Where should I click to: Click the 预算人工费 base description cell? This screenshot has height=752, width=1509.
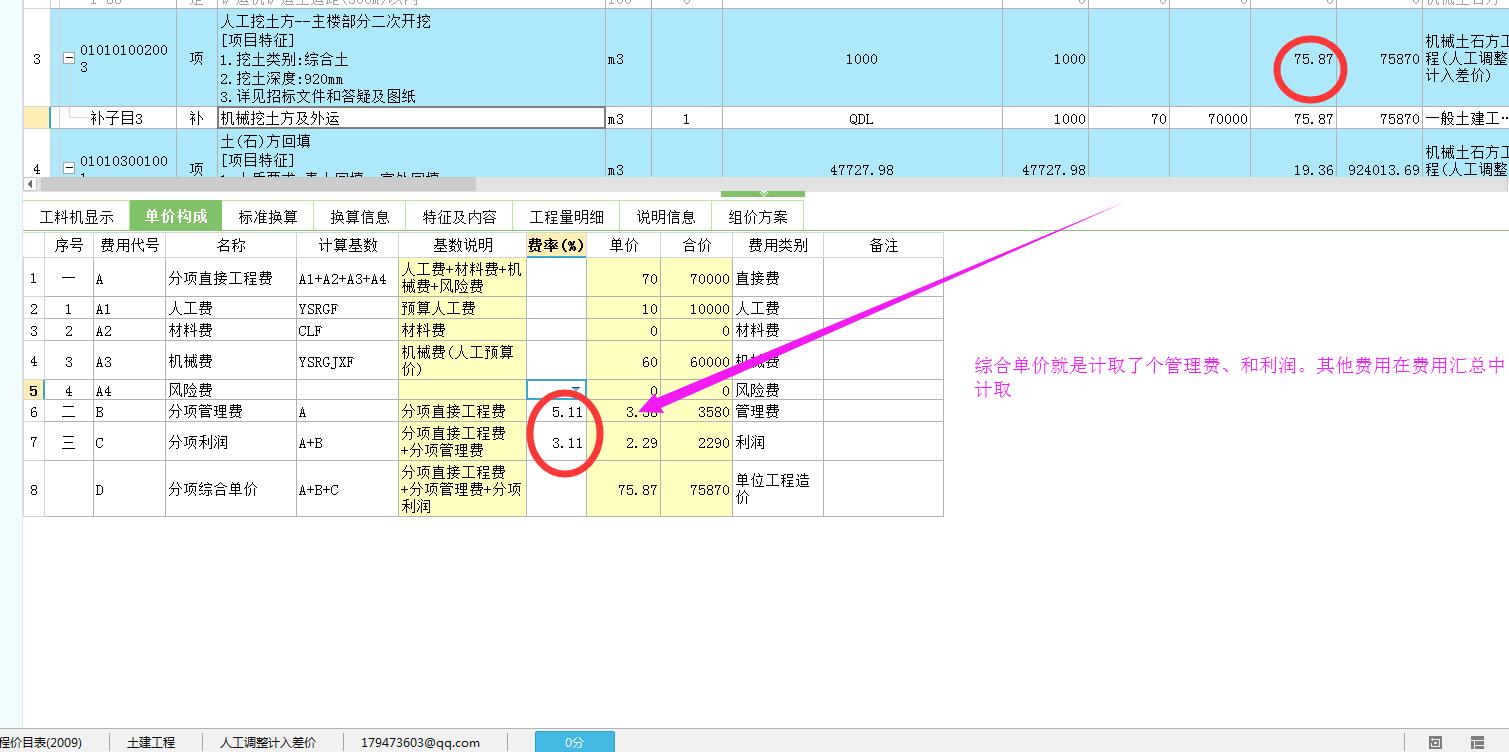point(462,309)
